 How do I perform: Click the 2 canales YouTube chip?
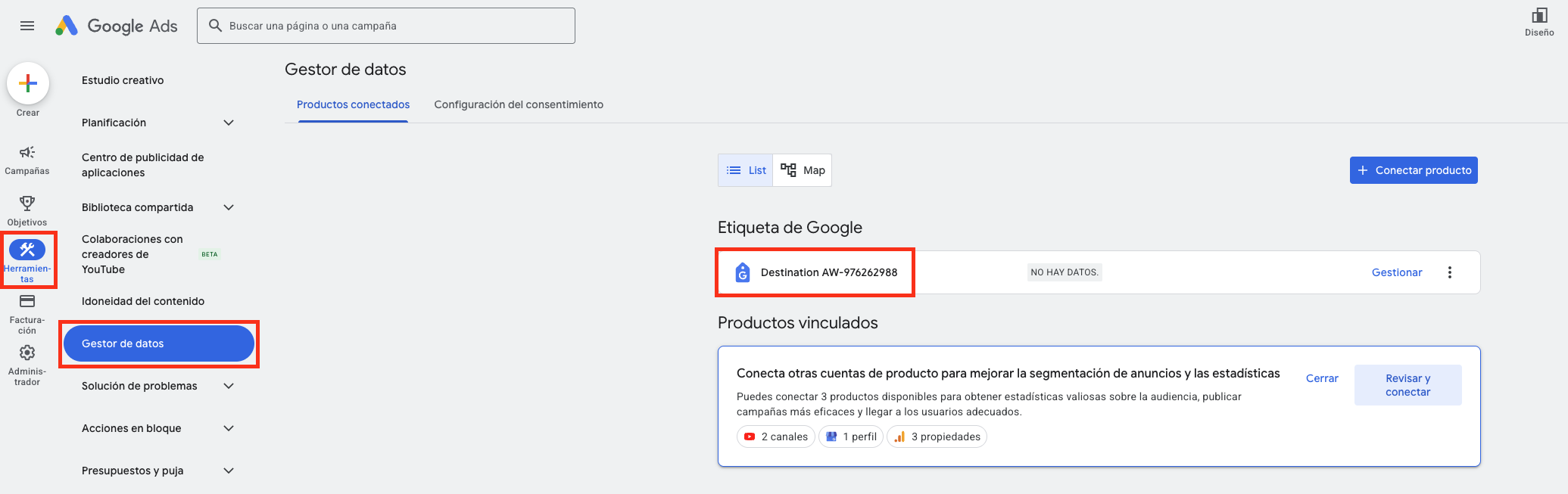(x=776, y=437)
